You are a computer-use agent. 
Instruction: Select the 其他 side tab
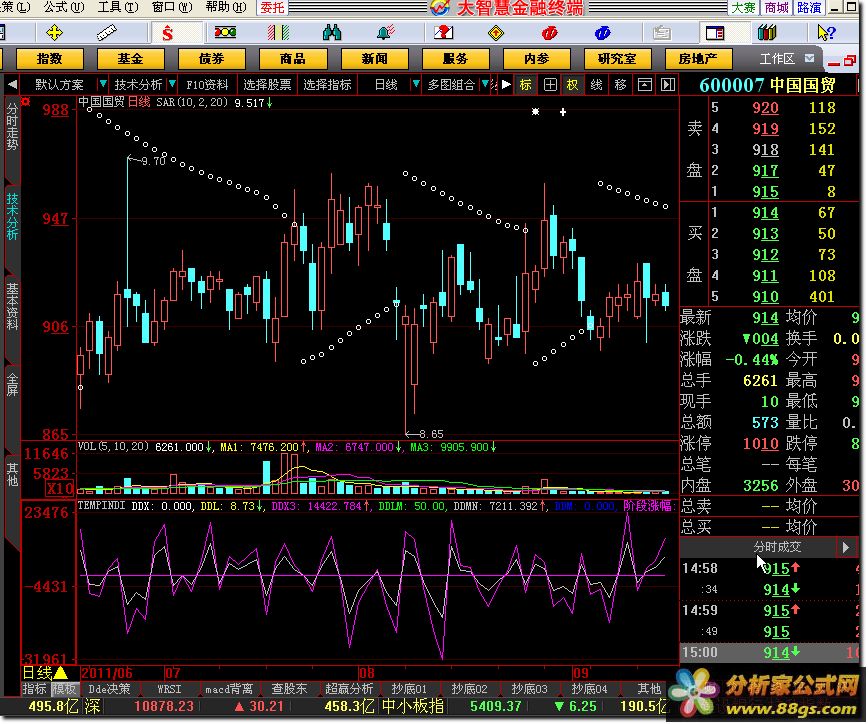point(12,474)
